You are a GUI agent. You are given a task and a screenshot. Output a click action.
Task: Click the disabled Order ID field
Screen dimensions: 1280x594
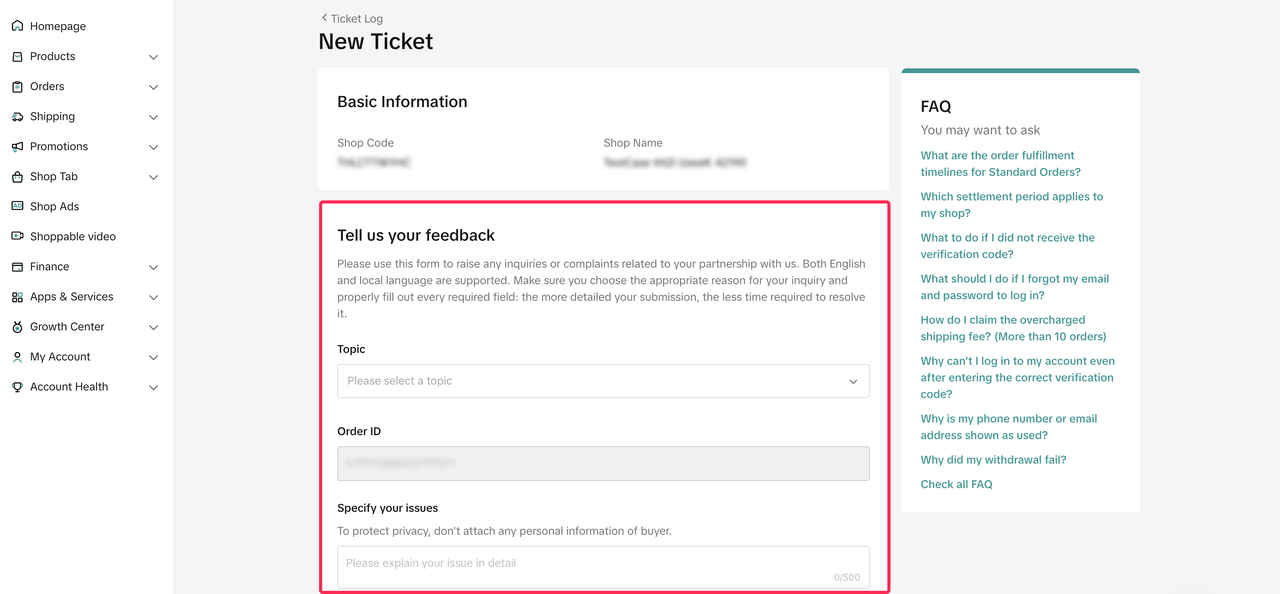pos(603,463)
